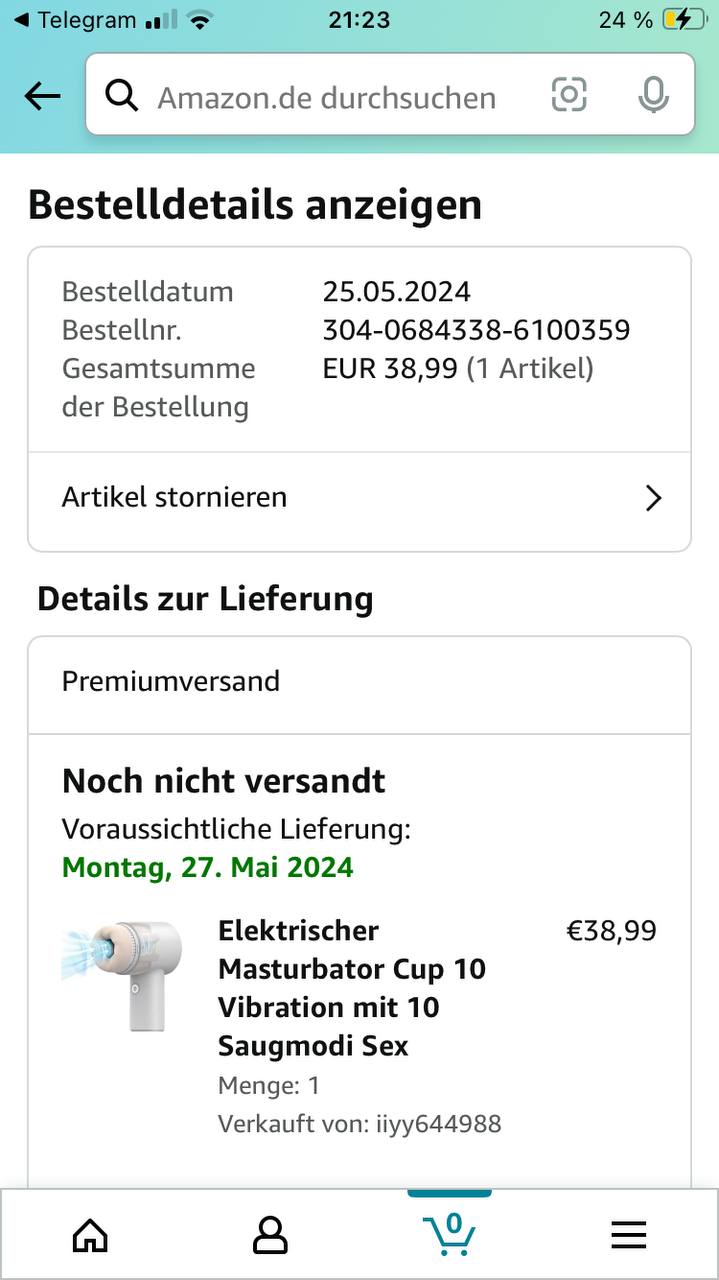The width and height of the screenshot is (719, 1280).
Task: Tap the seller name iiyy644988
Action: [x=438, y=1124]
